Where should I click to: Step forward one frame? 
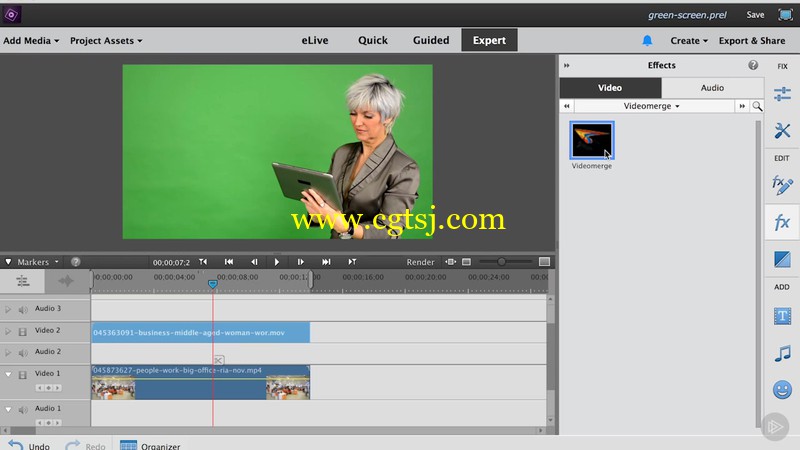click(x=301, y=262)
